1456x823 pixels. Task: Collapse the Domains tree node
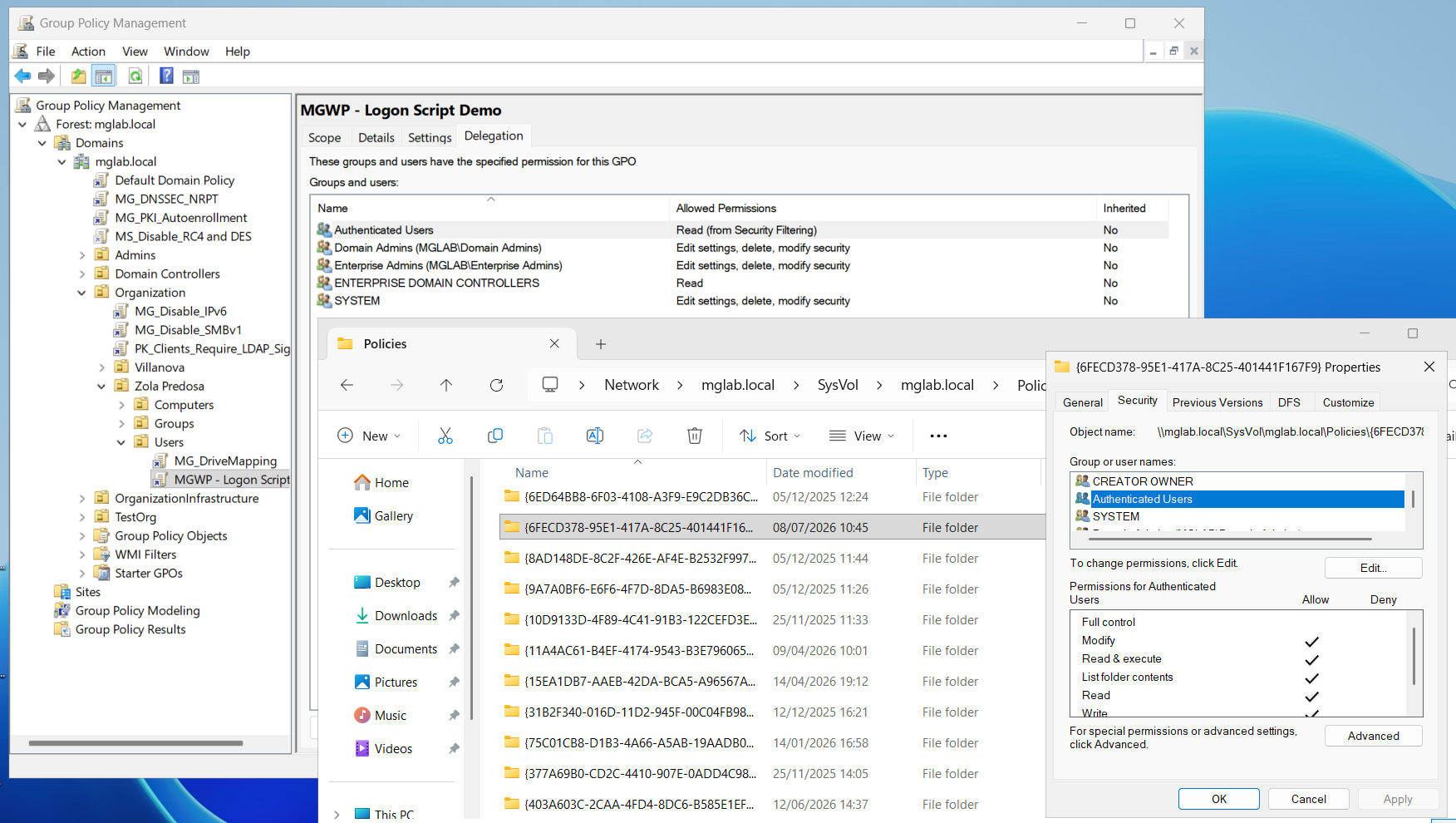[x=42, y=143]
